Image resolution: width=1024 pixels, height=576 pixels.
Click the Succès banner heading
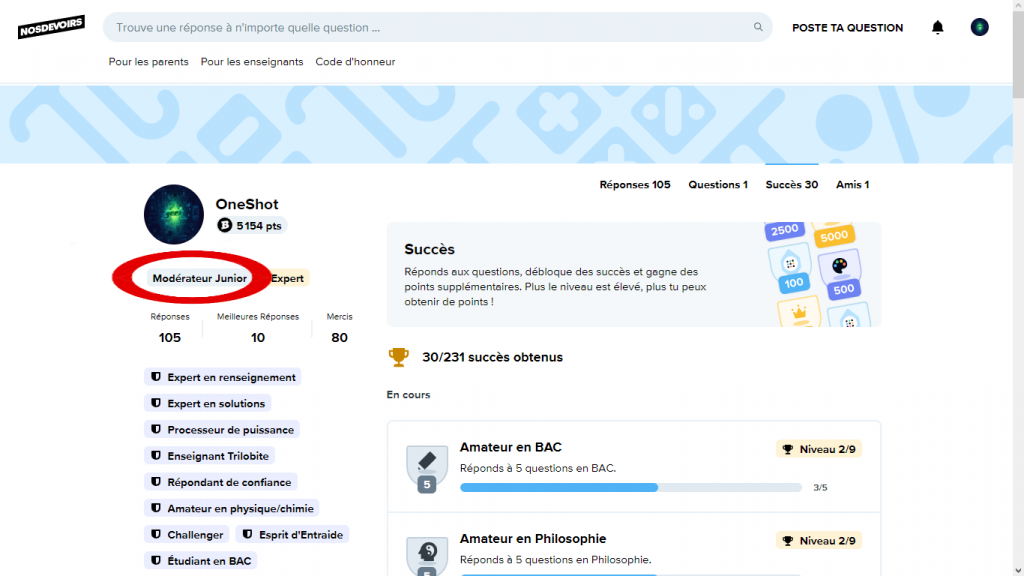429,249
